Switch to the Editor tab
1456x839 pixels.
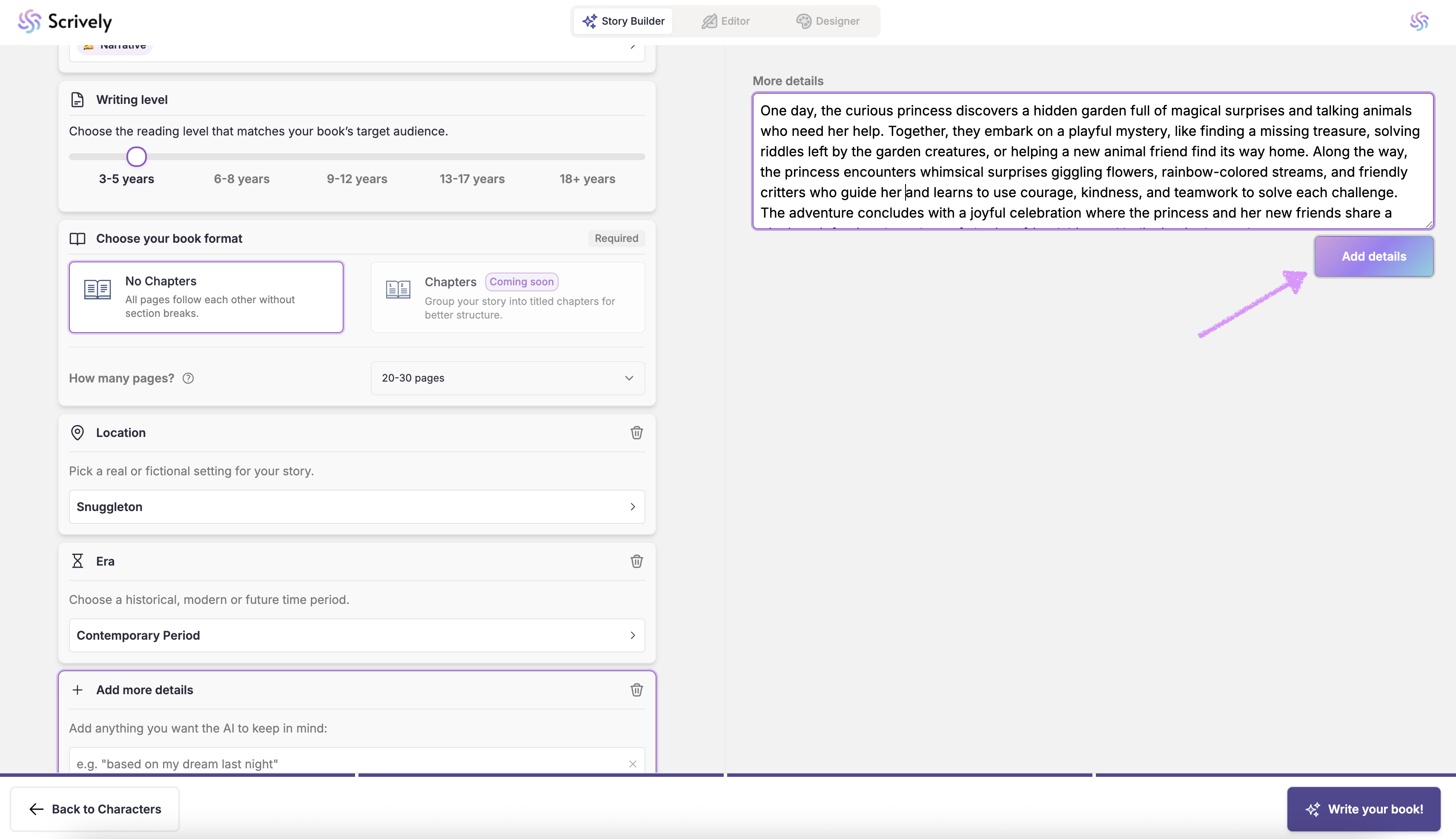[x=725, y=21]
